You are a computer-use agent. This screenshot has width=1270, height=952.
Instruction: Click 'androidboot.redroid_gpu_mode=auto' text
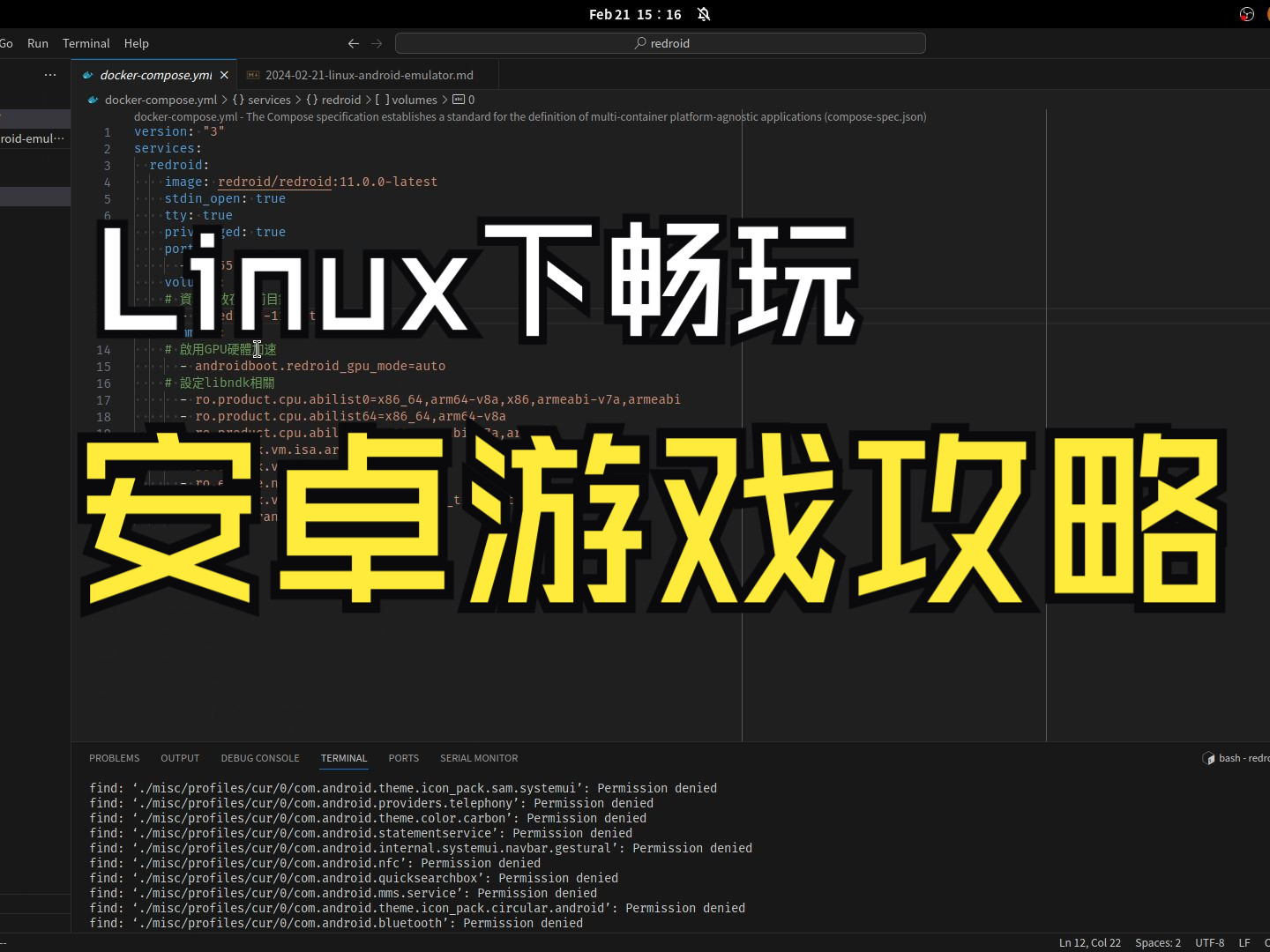[320, 366]
